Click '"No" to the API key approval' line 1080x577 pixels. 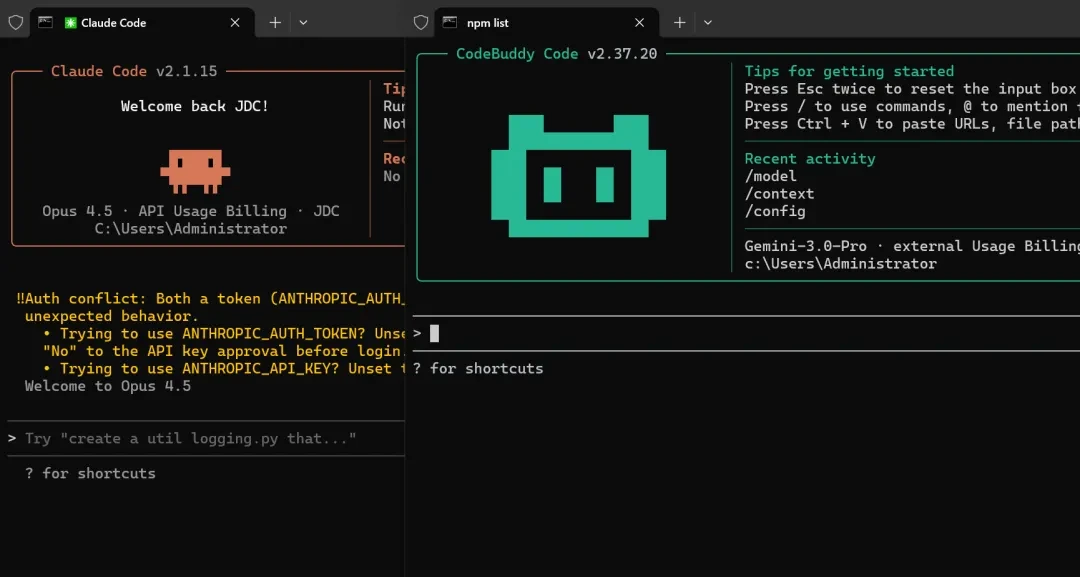pyautogui.click(x=224, y=351)
